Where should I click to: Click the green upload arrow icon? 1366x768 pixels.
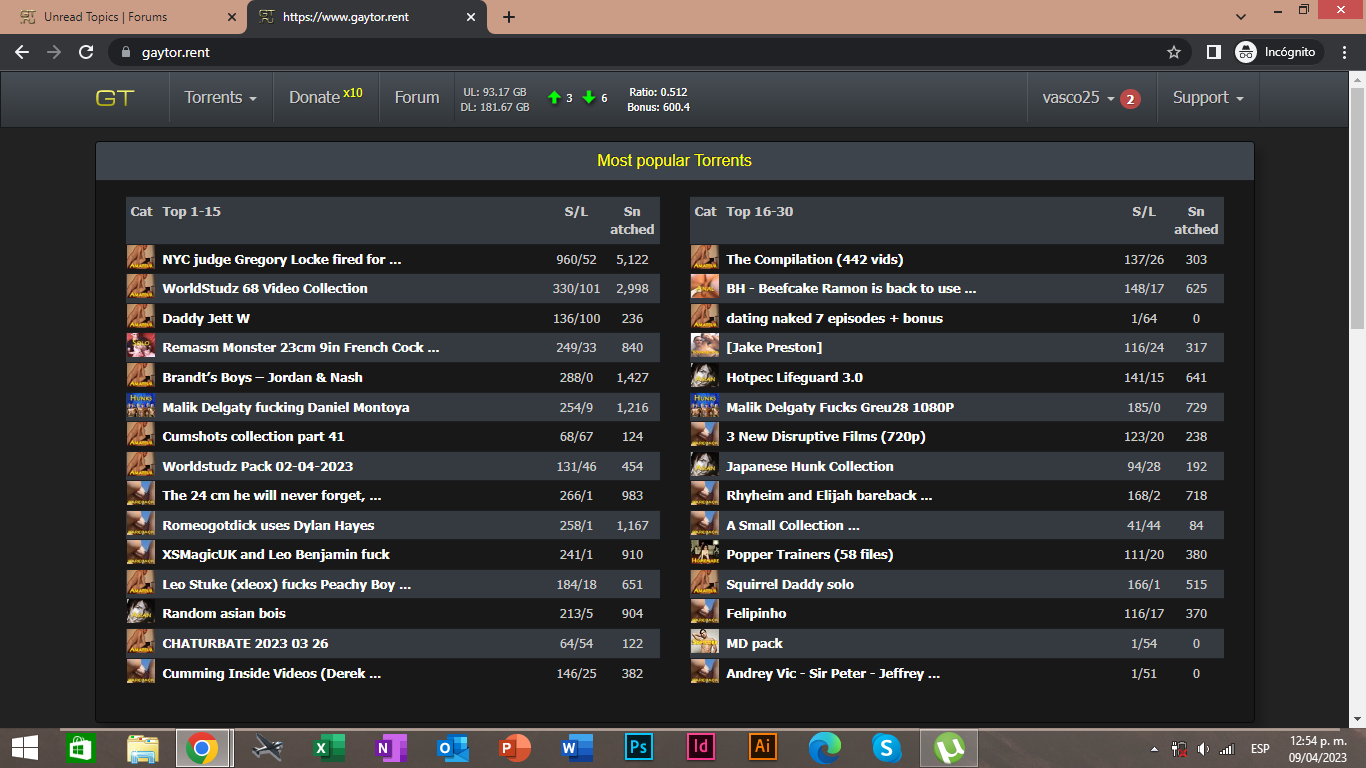[554, 98]
